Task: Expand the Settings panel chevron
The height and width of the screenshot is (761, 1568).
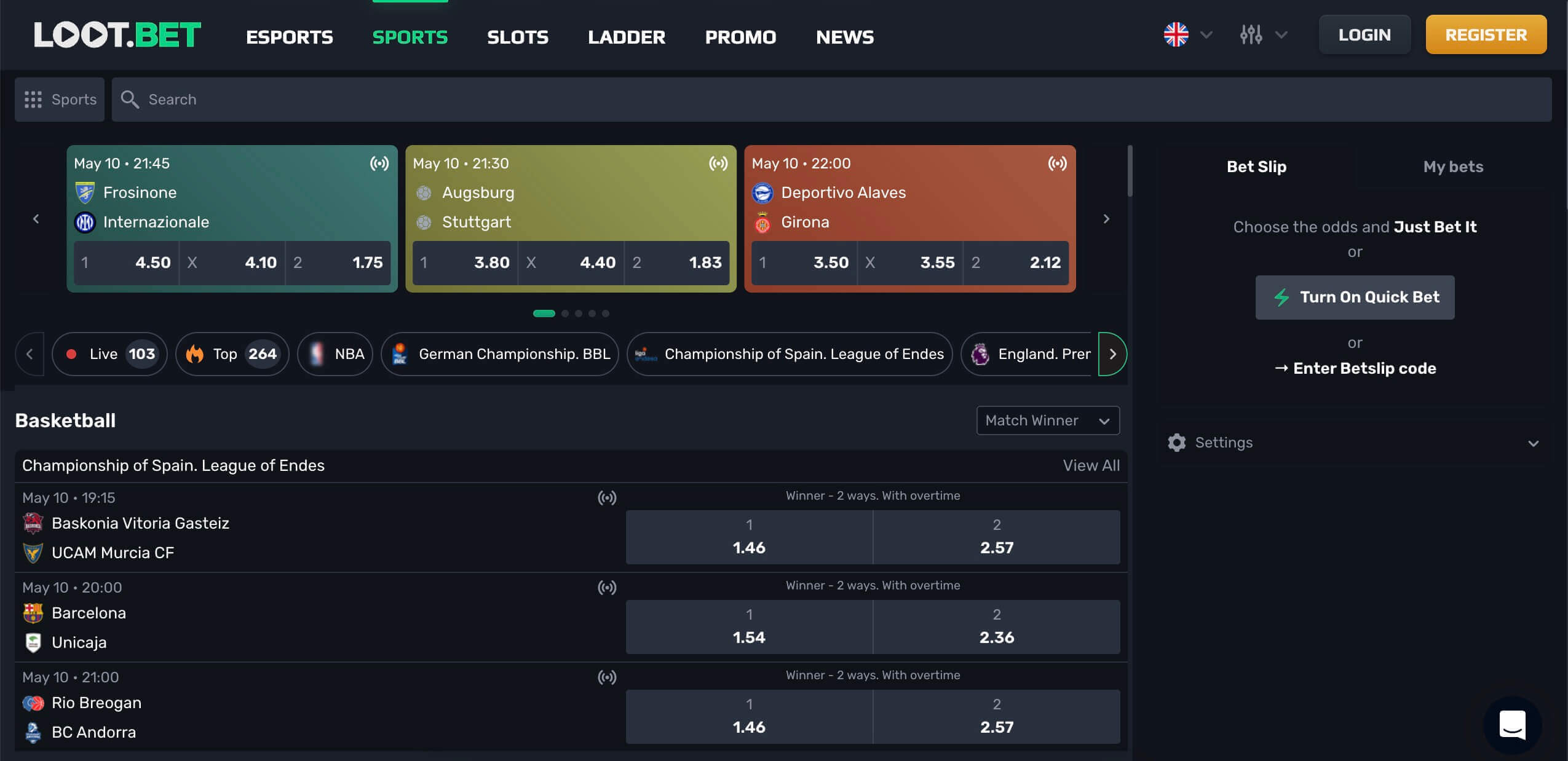Action: (x=1532, y=443)
